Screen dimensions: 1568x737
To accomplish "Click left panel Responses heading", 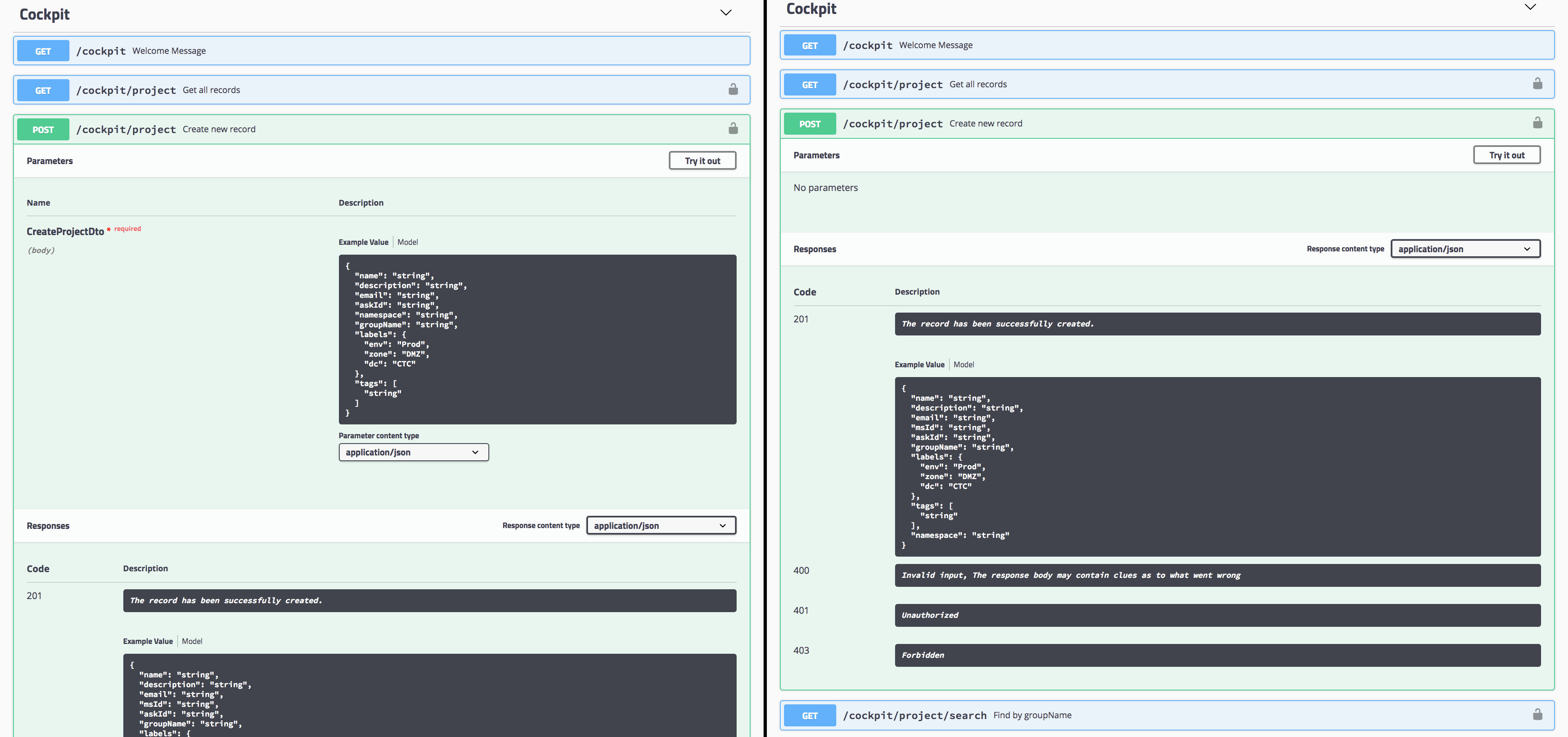I will tap(47, 526).
